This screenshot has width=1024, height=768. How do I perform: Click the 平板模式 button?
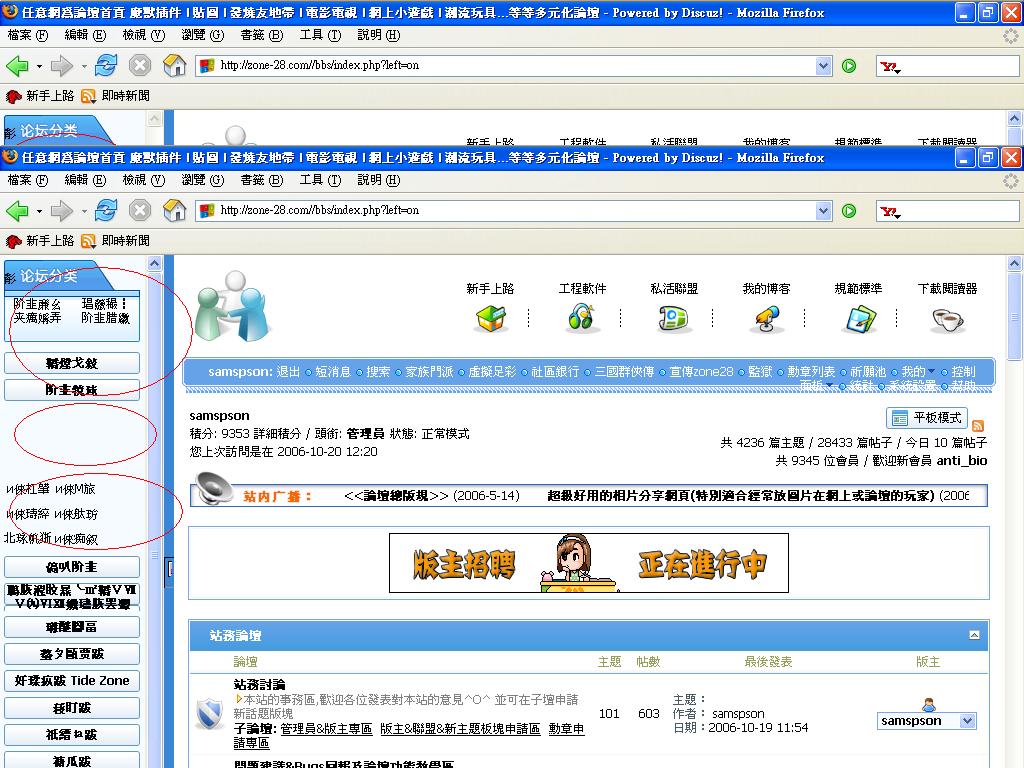pos(926,418)
